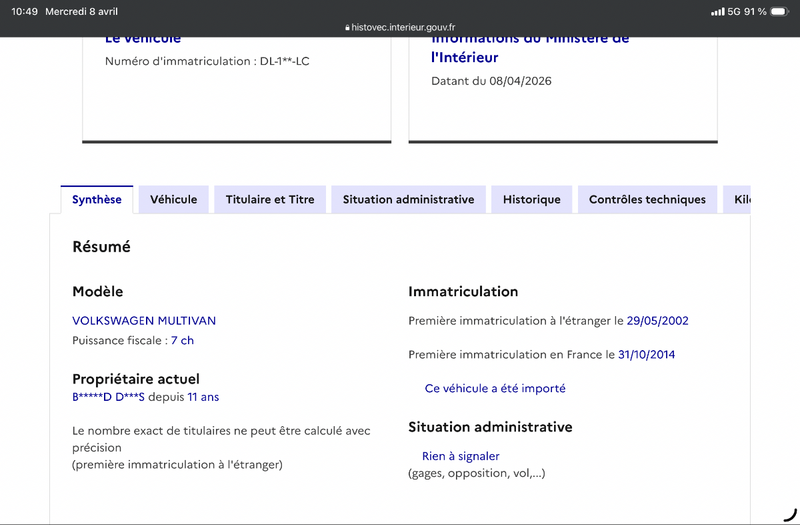
Task: Click 'Ce véhicule a été importé' text
Action: pyautogui.click(x=495, y=389)
